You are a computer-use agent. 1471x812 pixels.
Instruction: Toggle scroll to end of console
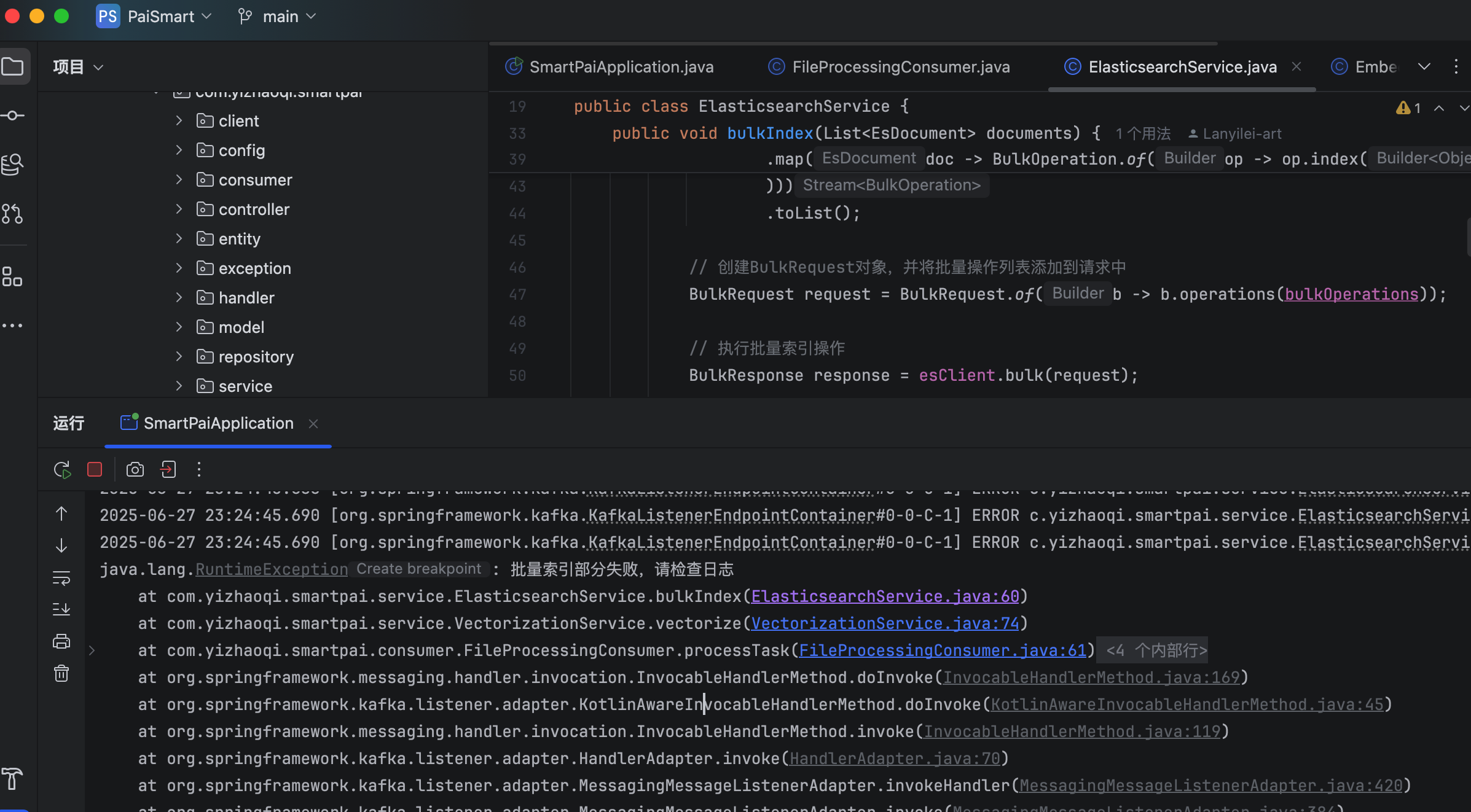click(x=61, y=609)
